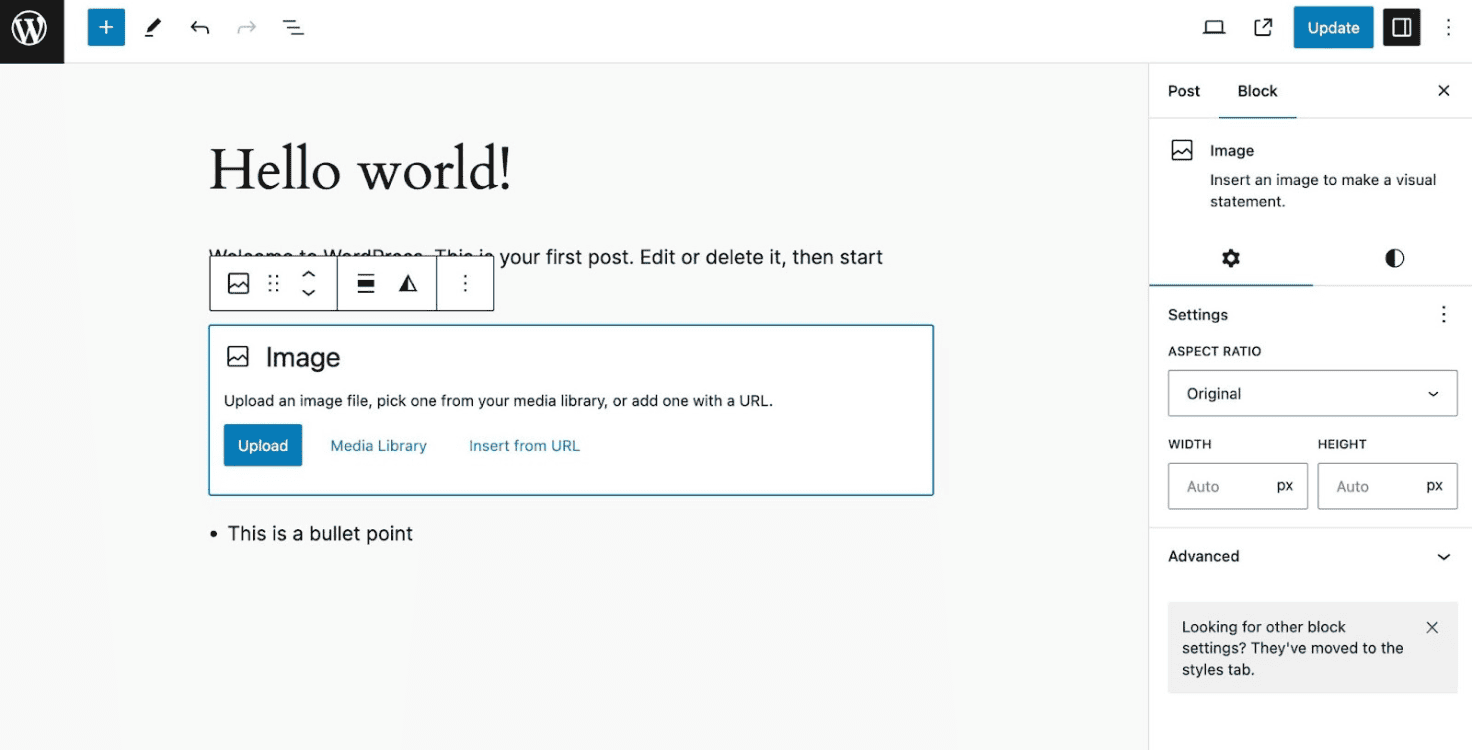Click the Redo arrow in the top toolbar
The image size is (1472, 750).
pos(246,27)
